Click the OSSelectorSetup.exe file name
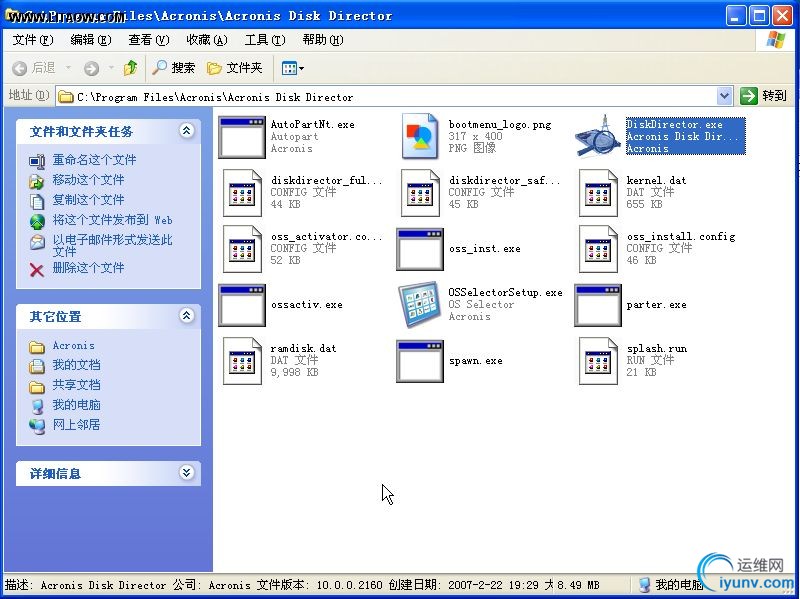Image resolution: width=800 pixels, height=599 pixels. (x=505, y=293)
